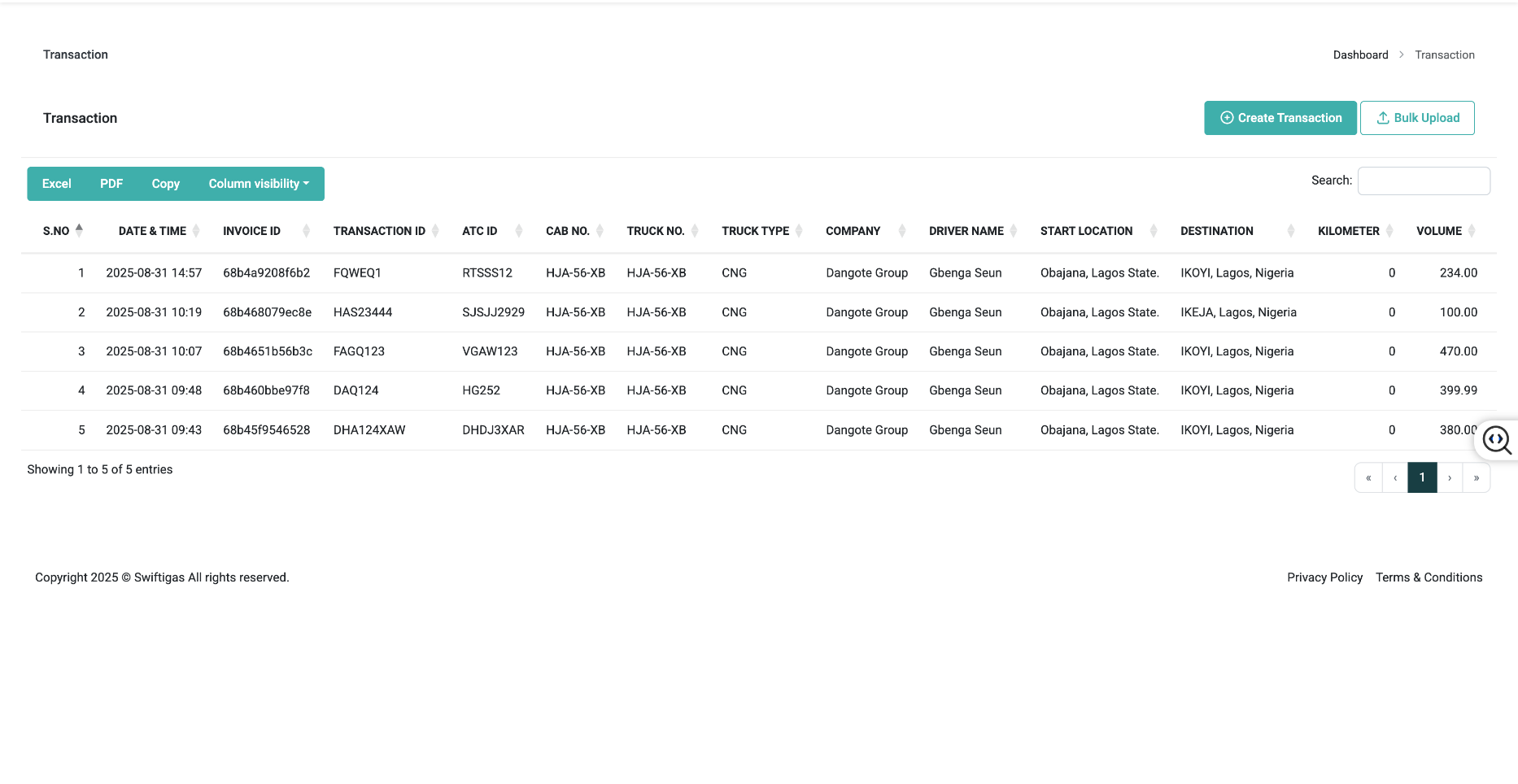1518x784 pixels.
Task: Sort by Truck Type column header
Action: 755,231
